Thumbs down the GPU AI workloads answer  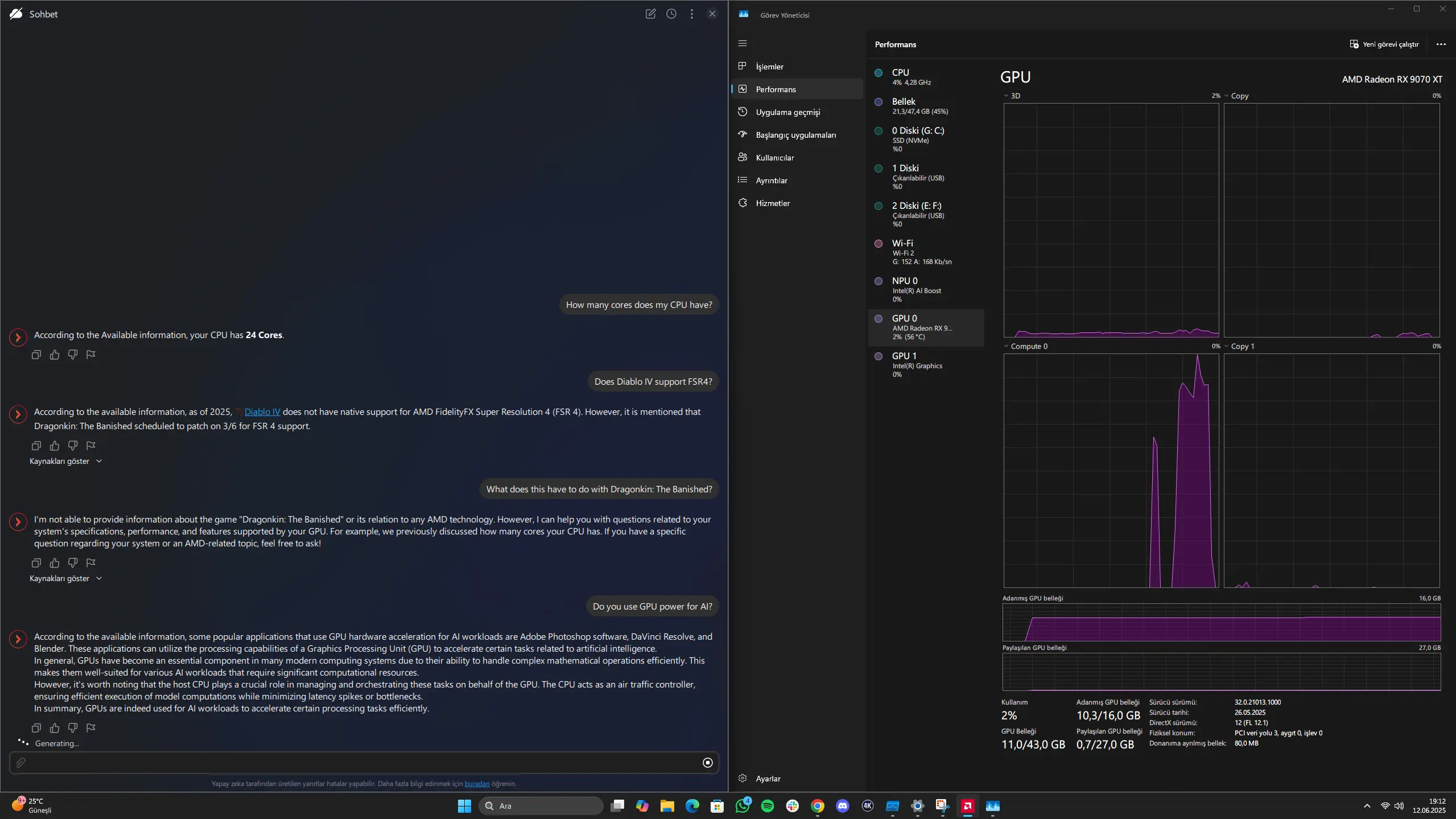pyautogui.click(x=73, y=728)
